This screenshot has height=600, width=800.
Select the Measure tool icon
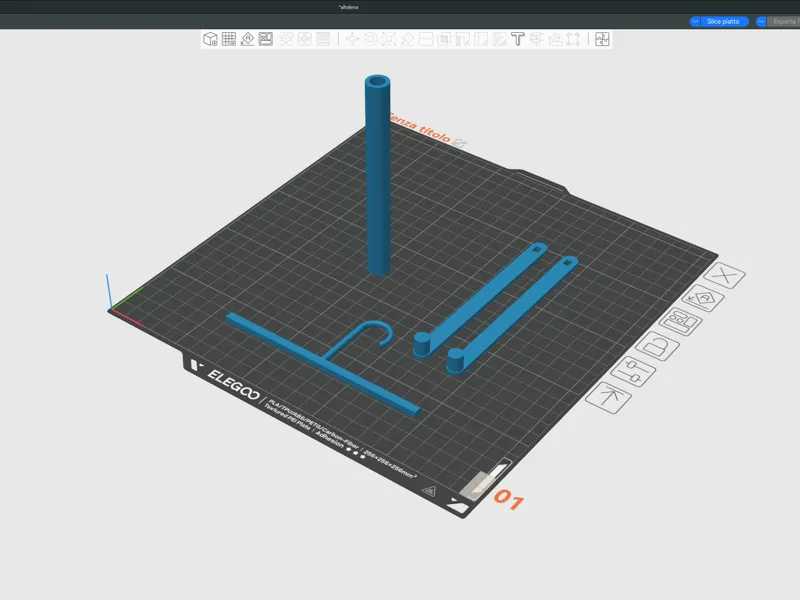pos(555,39)
